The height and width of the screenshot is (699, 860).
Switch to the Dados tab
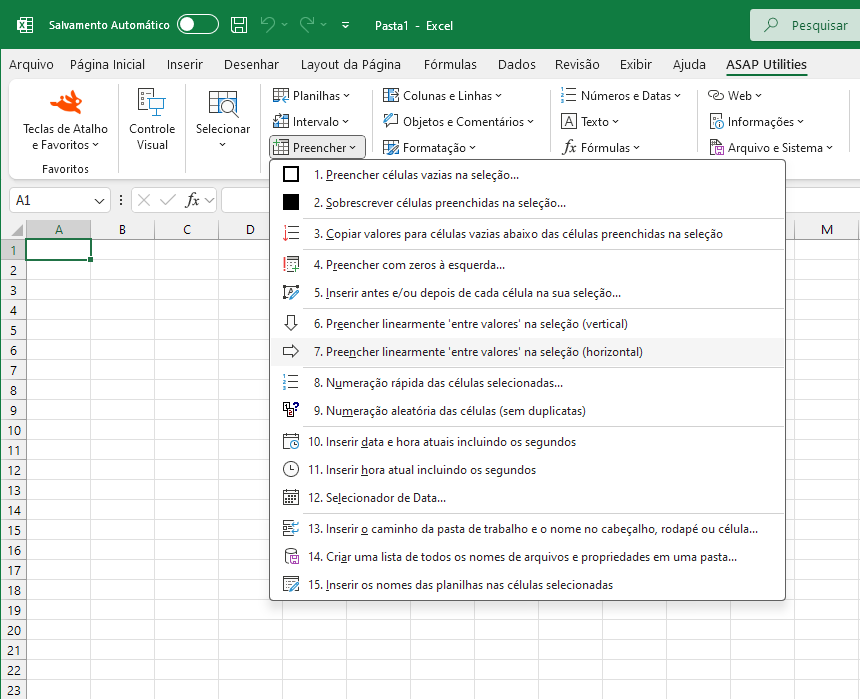[517, 65]
